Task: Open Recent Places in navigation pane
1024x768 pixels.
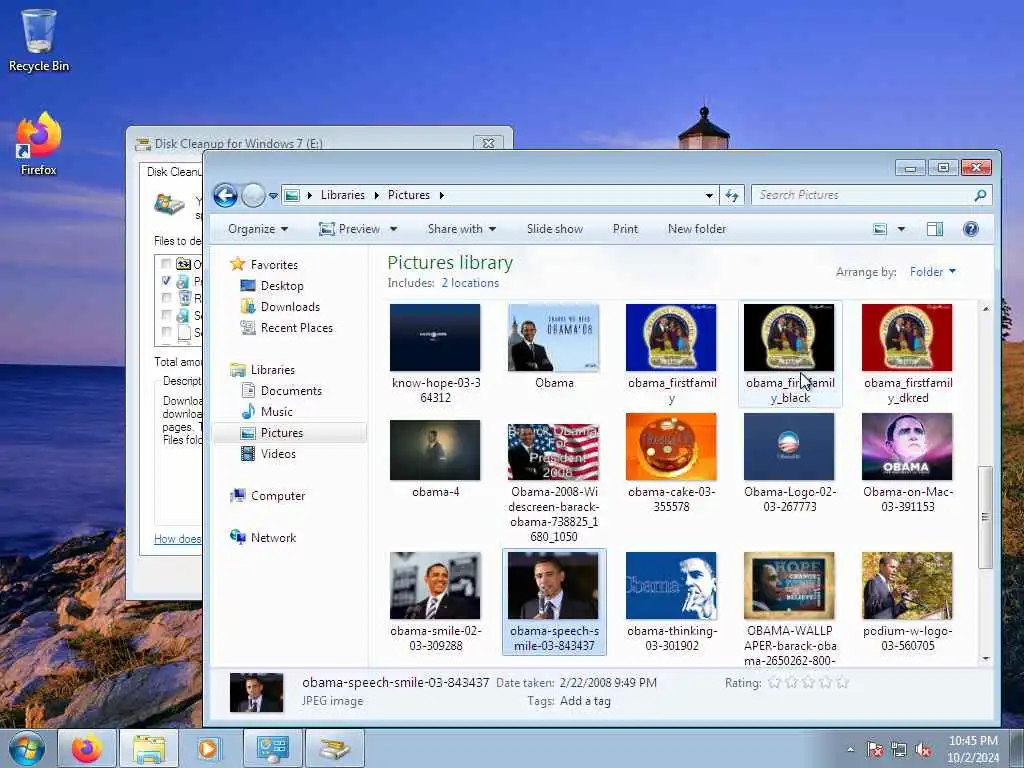Action: pos(296,328)
